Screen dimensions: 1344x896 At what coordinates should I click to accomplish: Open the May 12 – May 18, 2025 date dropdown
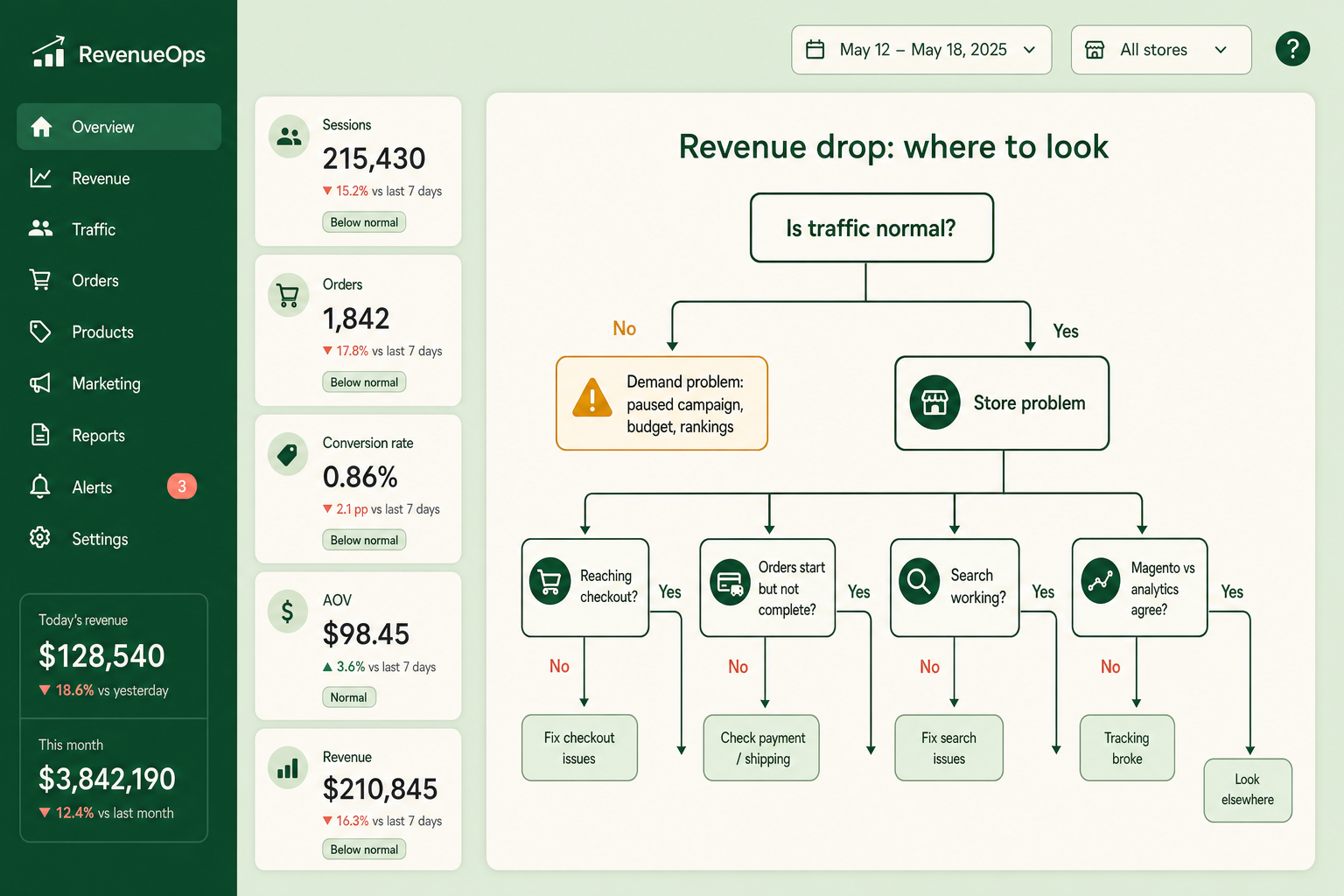(x=921, y=50)
